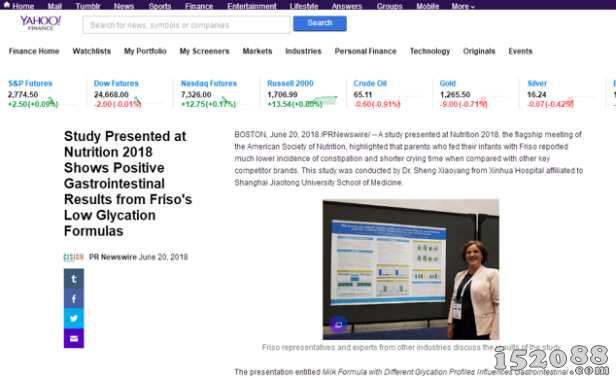
Task: Open Tumblr in the top bar
Action: [88, 6]
